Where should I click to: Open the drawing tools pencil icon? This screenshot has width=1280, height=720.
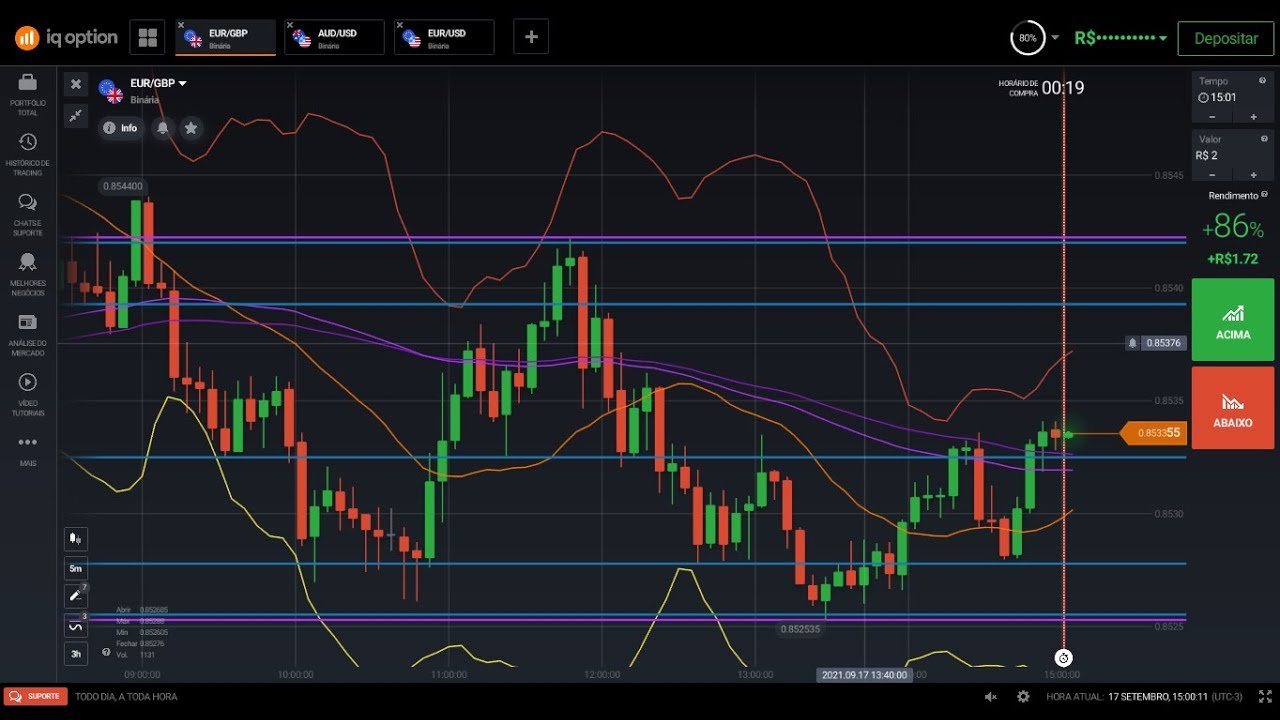pyautogui.click(x=75, y=595)
